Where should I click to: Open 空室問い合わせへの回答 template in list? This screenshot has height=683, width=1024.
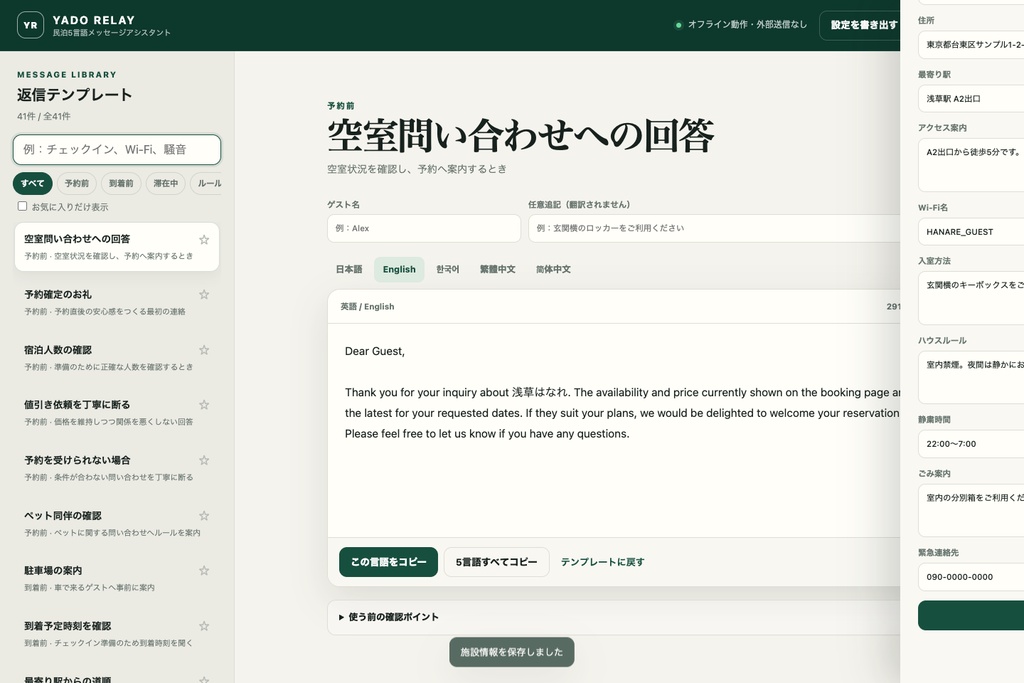(116, 247)
